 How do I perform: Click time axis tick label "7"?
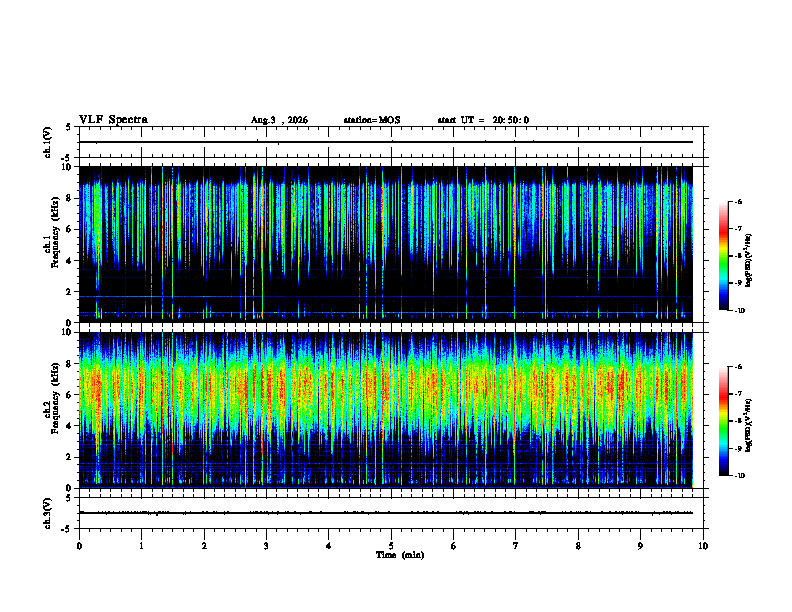point(516,546)
